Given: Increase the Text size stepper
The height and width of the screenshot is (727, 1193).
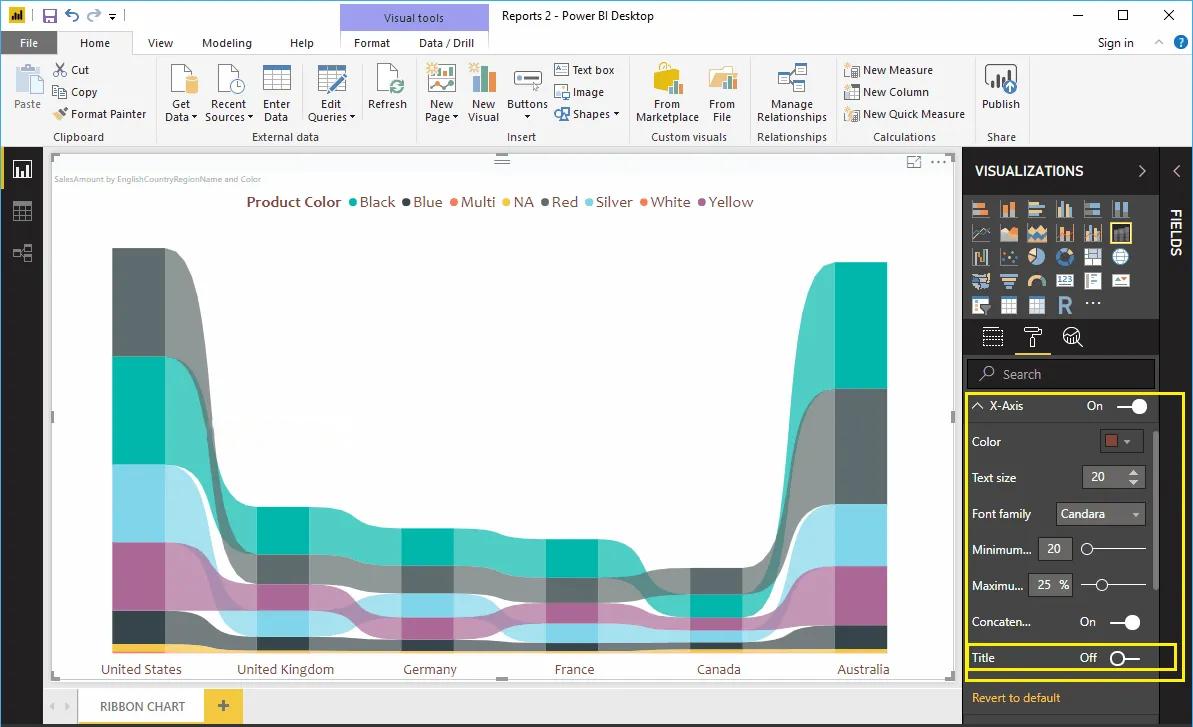Looking at the screenshot, I should [x=1134, y=473].
